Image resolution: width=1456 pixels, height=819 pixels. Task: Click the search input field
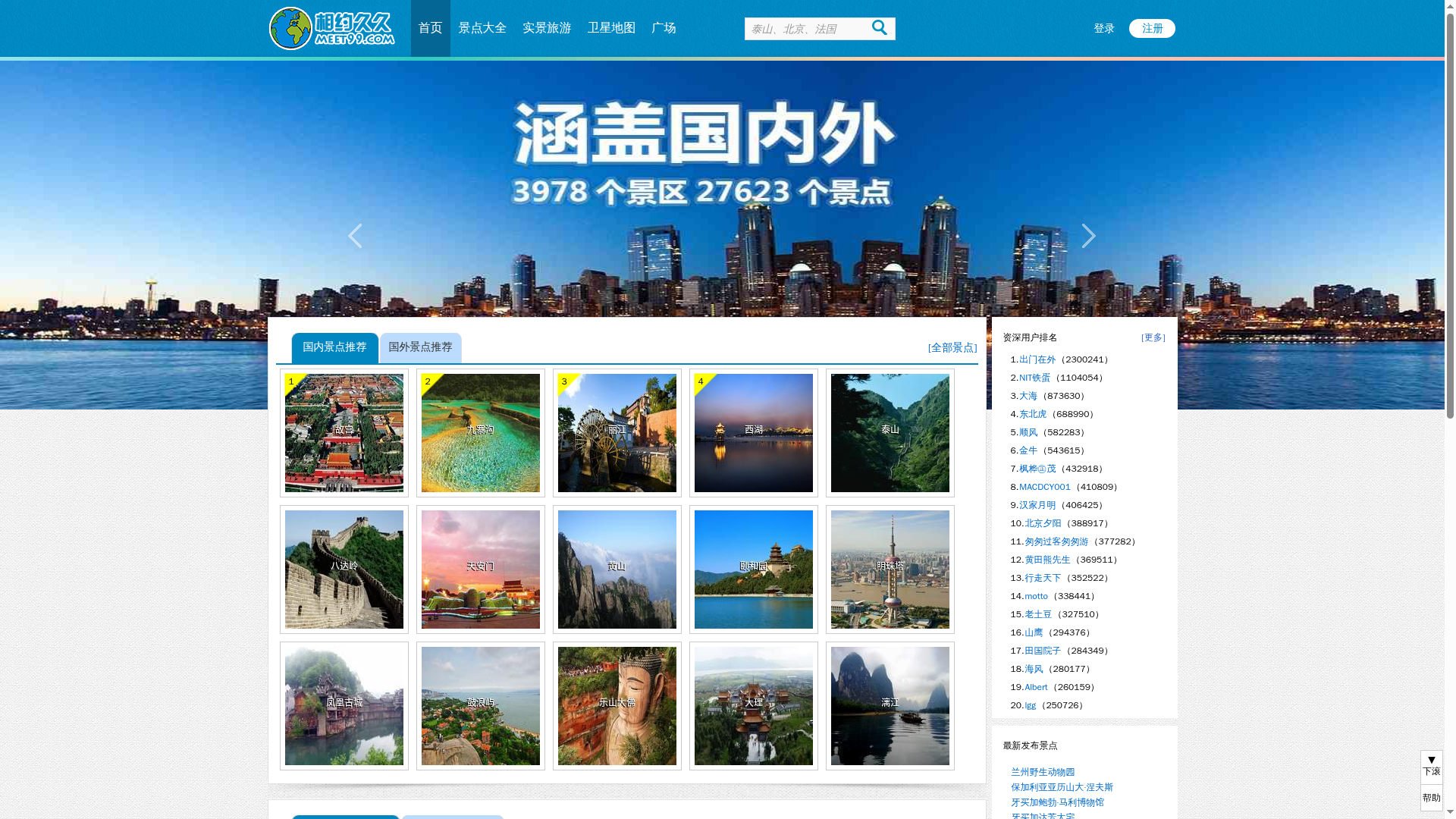(805, 29)
